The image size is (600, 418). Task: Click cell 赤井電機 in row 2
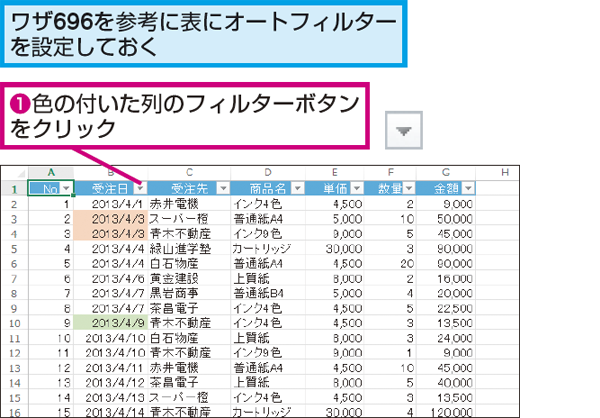(x=189, y=204)
